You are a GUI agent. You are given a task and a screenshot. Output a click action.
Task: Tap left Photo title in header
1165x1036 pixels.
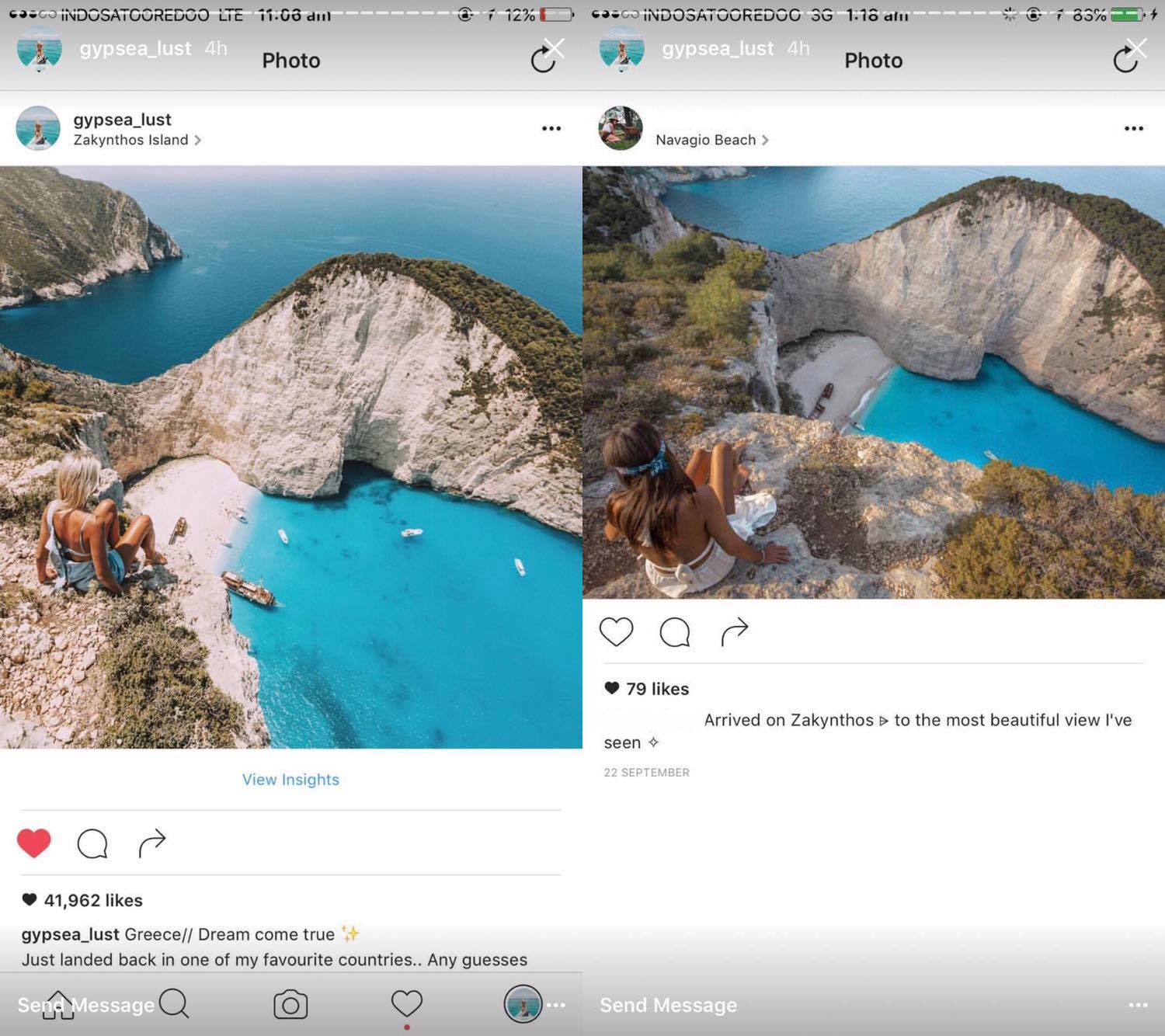[291, 61]
